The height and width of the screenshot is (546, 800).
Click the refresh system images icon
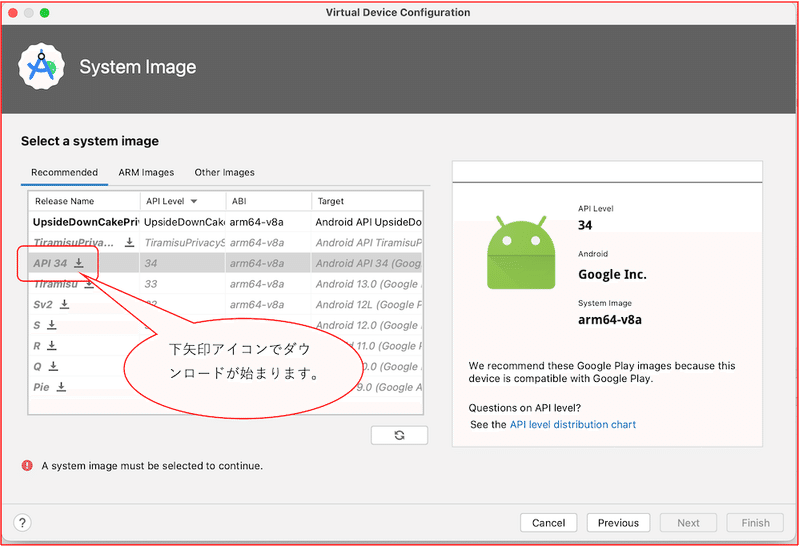click(399, 435)
